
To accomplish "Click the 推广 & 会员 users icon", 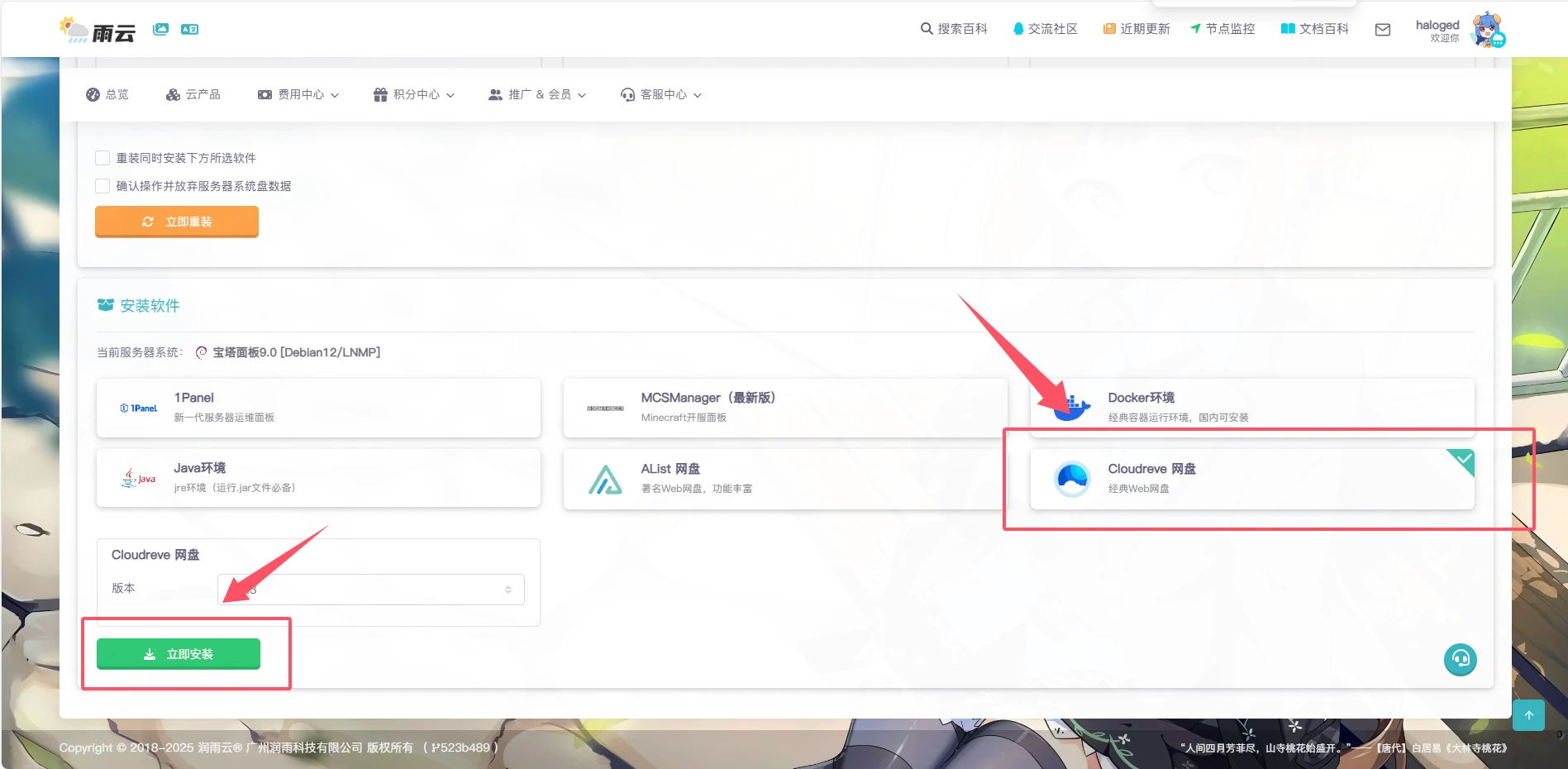I will click(x=495, y=94).
